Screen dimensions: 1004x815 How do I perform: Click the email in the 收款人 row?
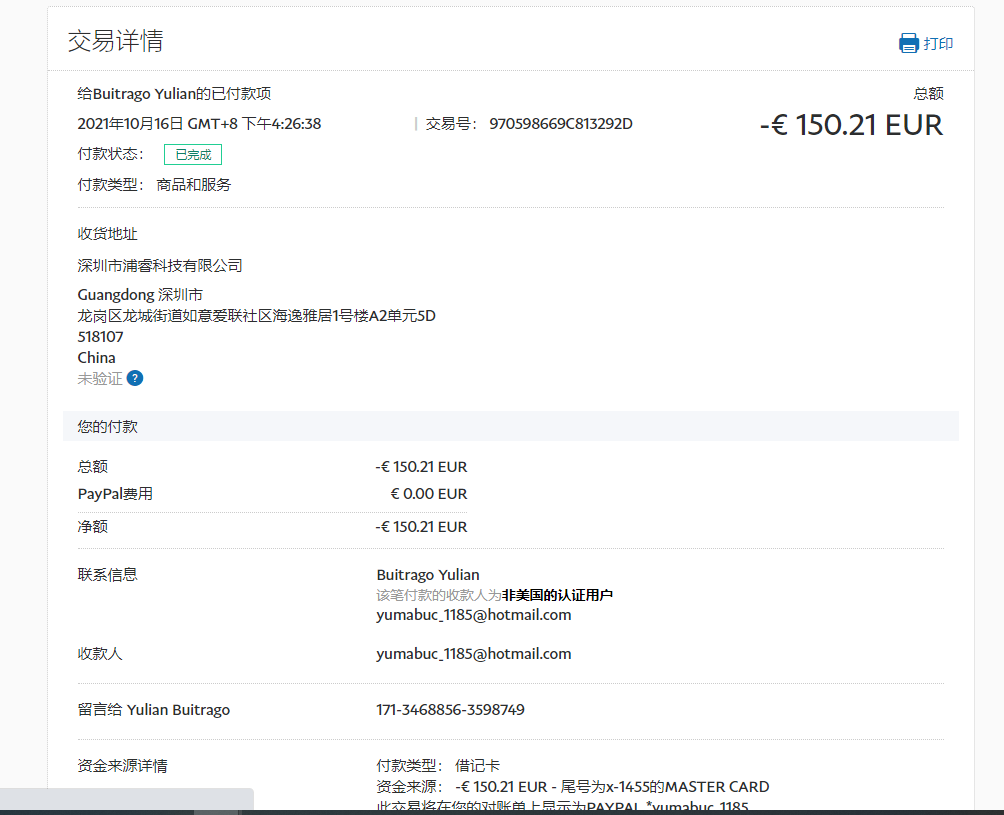(473, 654)
